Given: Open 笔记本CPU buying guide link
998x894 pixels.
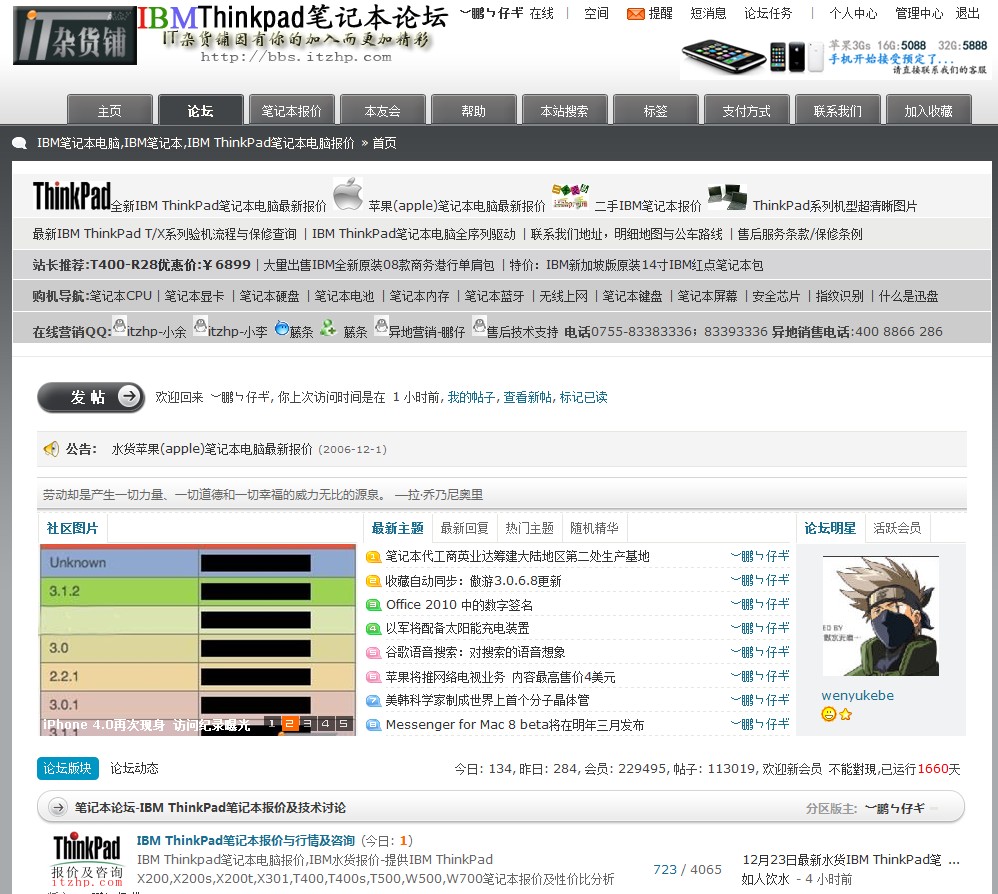Looking at the screenshot, I should tap(120, 296).
